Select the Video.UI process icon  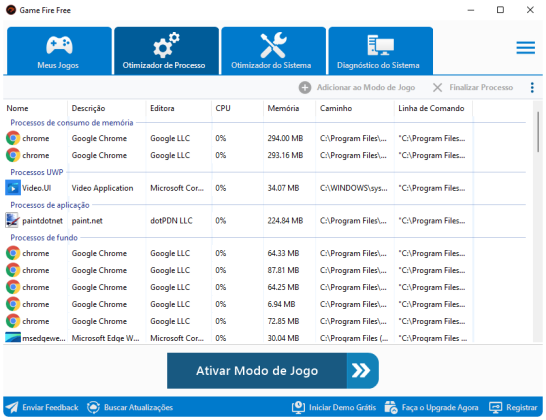point(13,188)
